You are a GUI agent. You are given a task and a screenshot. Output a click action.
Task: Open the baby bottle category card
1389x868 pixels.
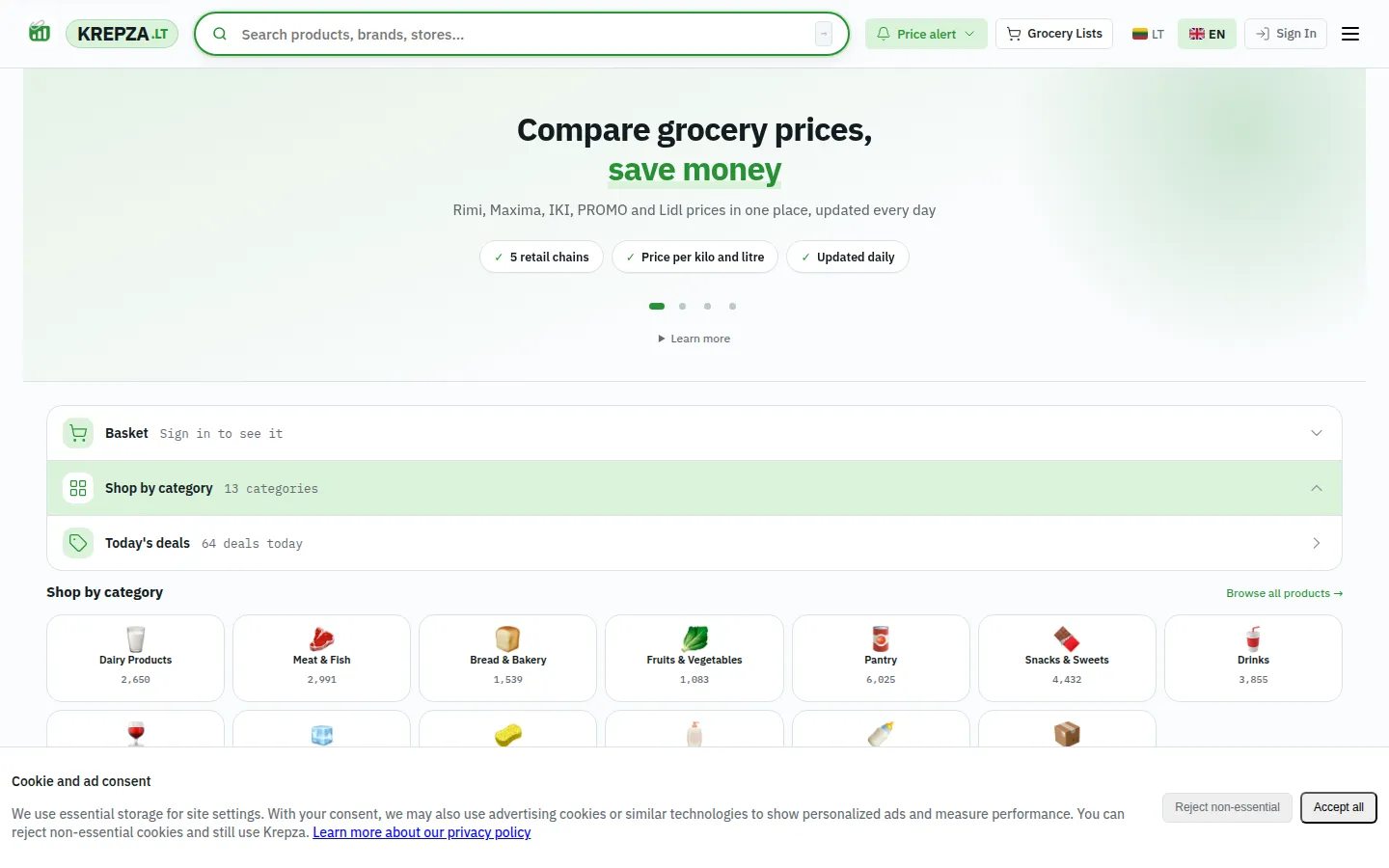[x=881, y=729]
